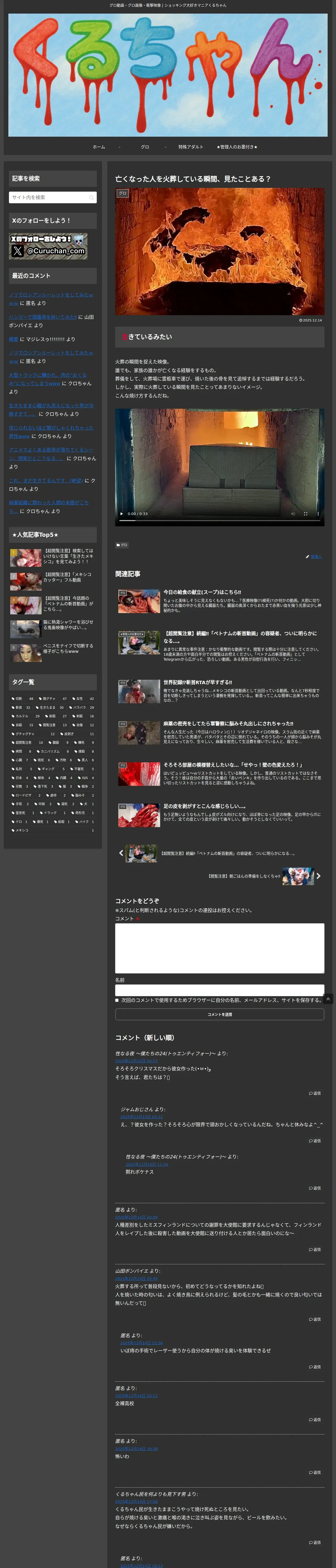Toggle the save name and email checkbox

click(x=117, y=1000)
